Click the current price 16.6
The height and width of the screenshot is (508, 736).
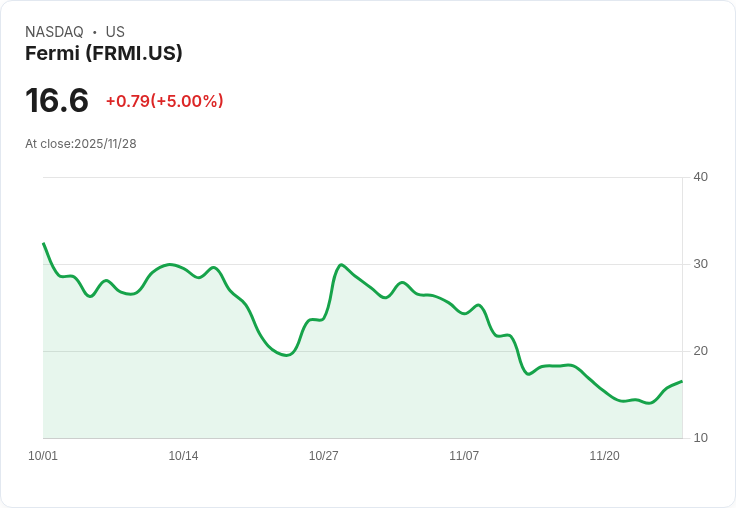(x=57, y=100)
